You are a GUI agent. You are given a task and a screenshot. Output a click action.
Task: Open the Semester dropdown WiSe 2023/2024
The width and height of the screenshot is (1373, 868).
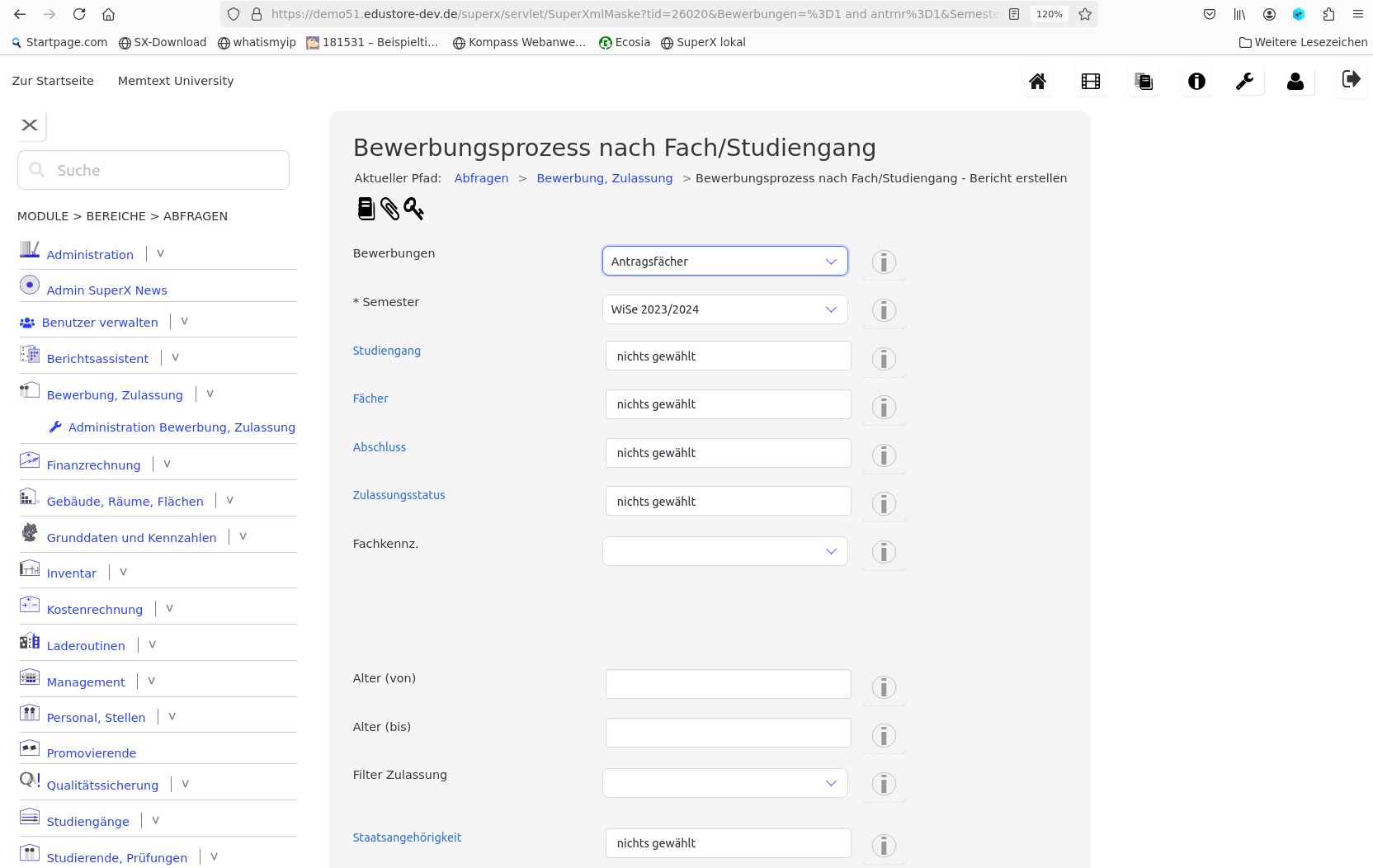pos(724,309)
